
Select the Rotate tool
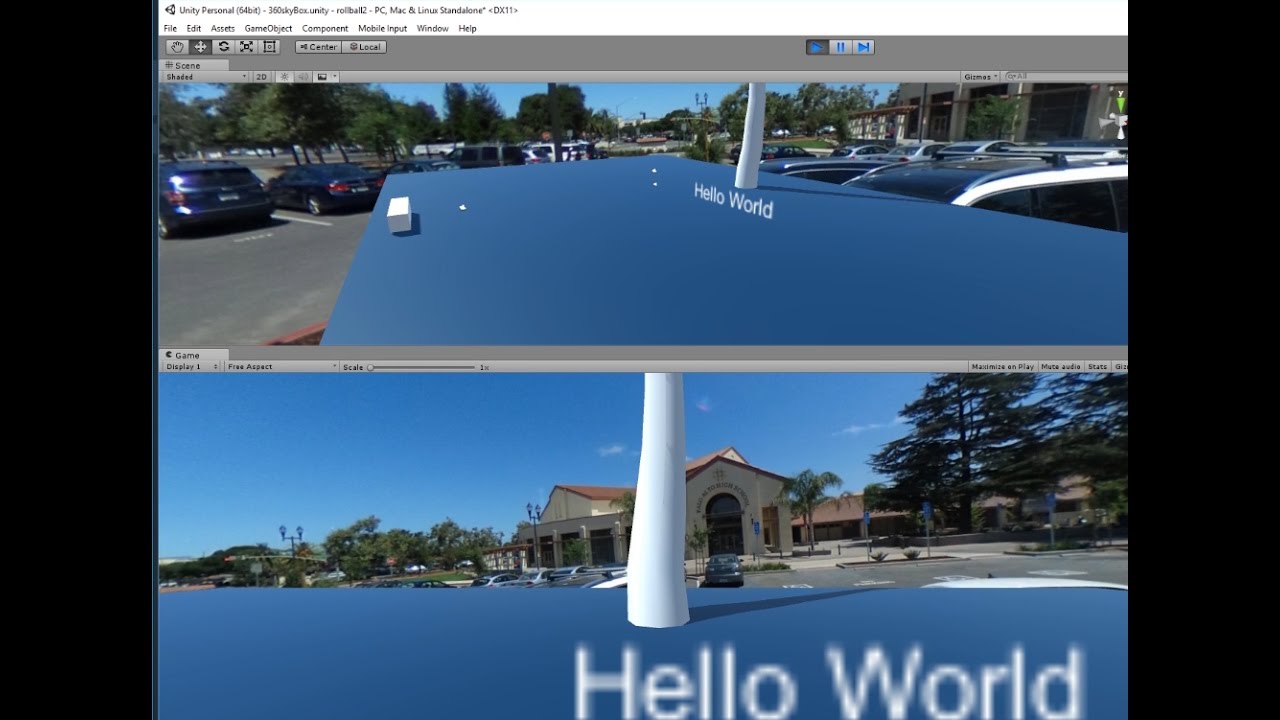coord(223,47)
